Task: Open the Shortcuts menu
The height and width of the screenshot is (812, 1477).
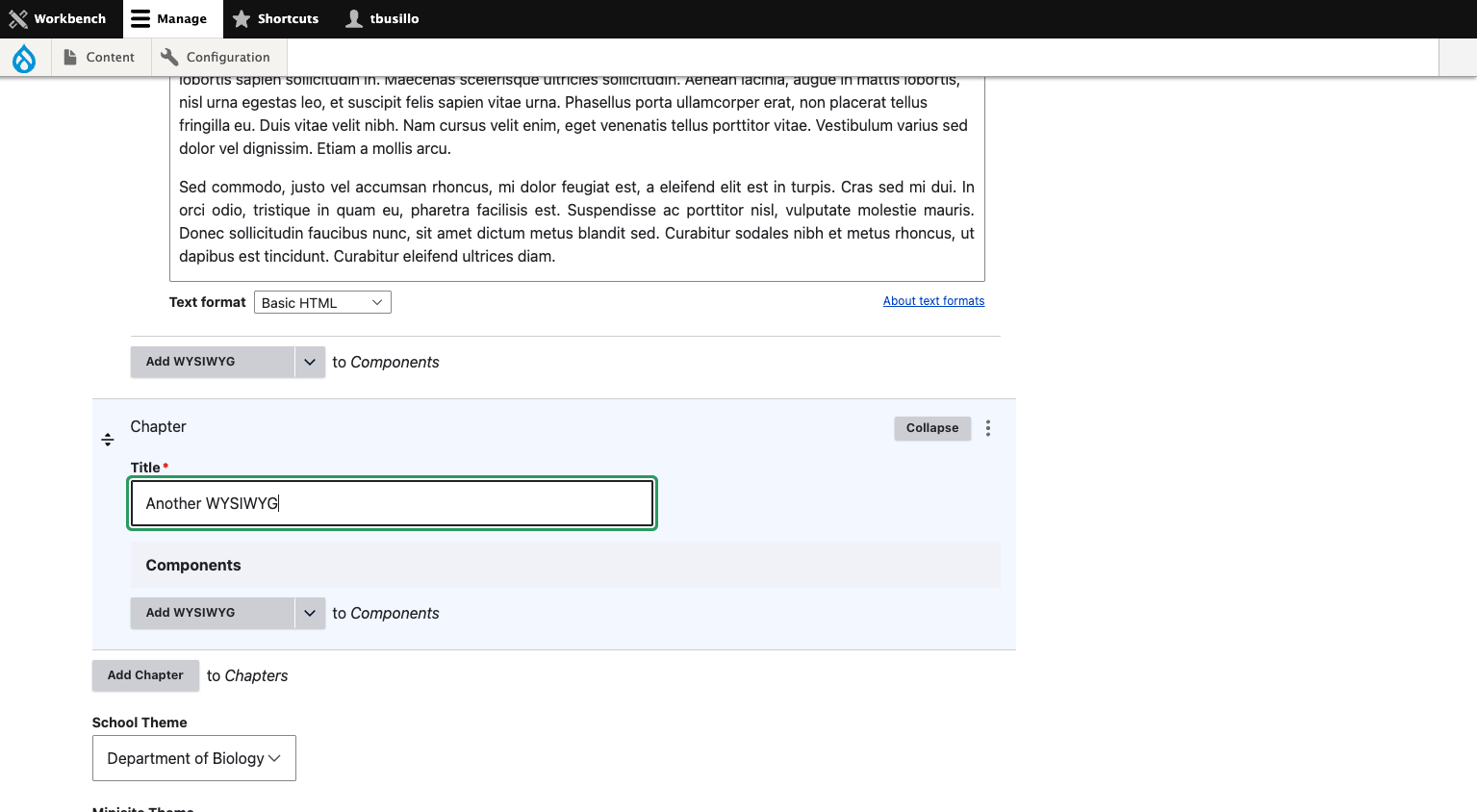Action: pos(276,19)
